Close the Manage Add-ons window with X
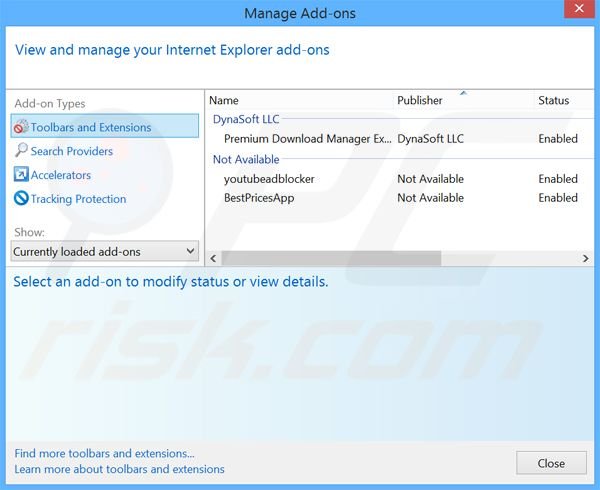Image resolution: width=600 pixels, height=490 pixels. tap(579, 8)
